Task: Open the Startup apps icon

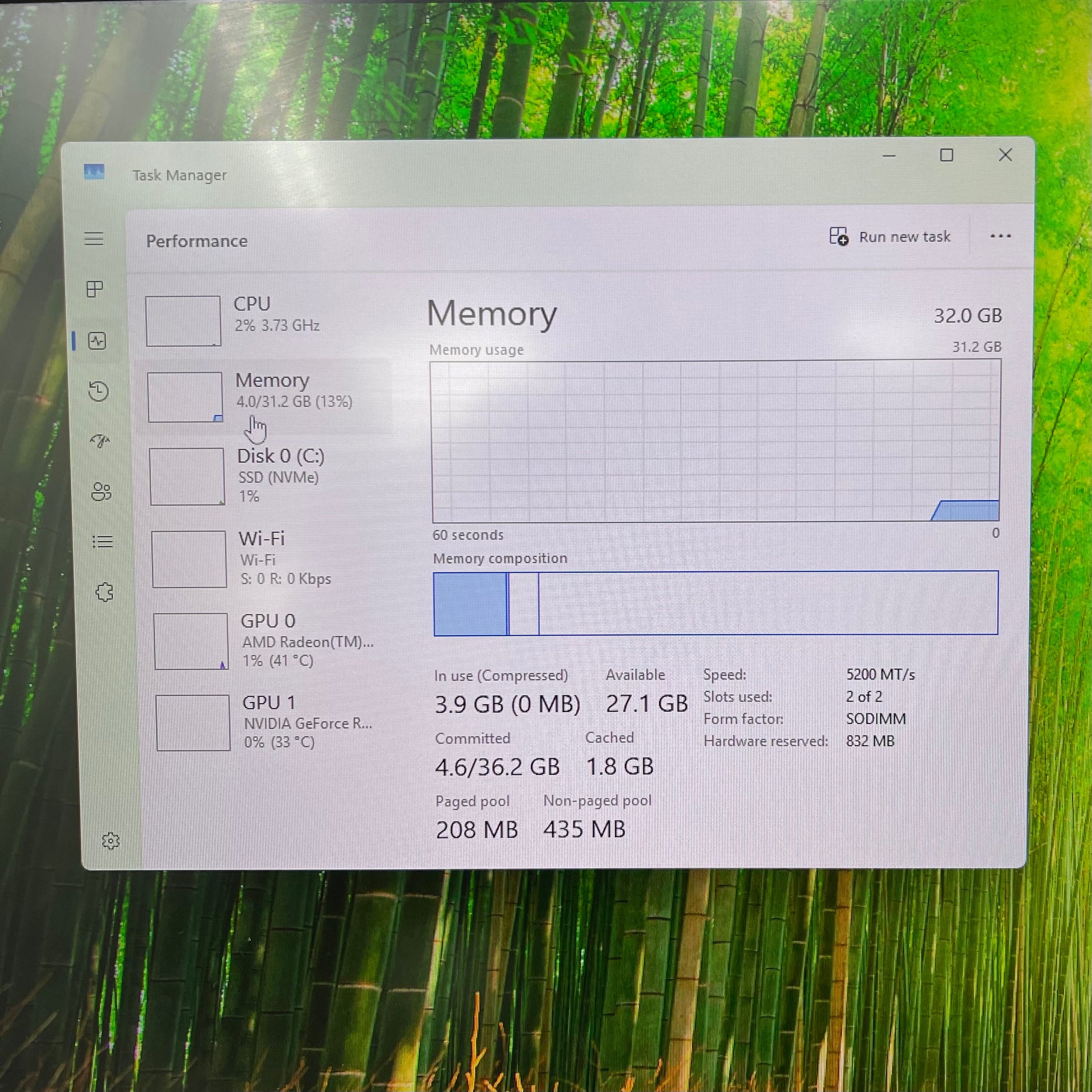Action: [x=100, y=441]
